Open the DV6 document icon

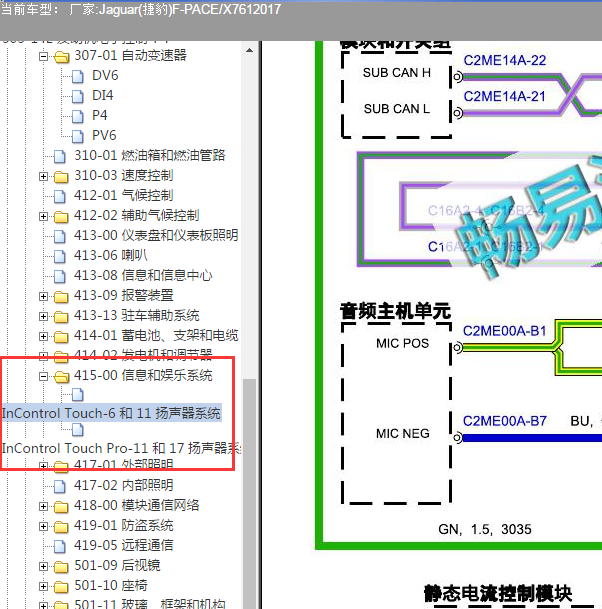point(78,76)
